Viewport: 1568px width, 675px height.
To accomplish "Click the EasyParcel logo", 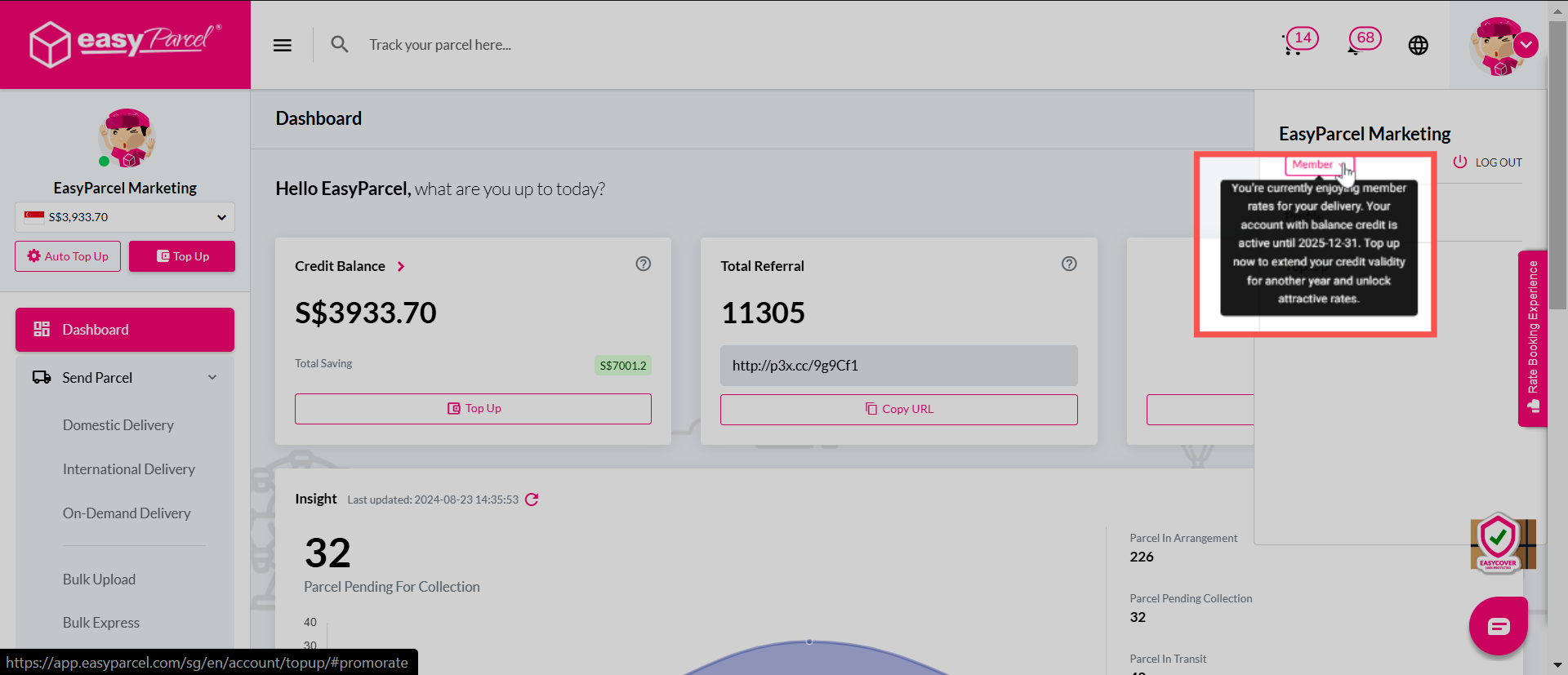I will tap(125, 44).
